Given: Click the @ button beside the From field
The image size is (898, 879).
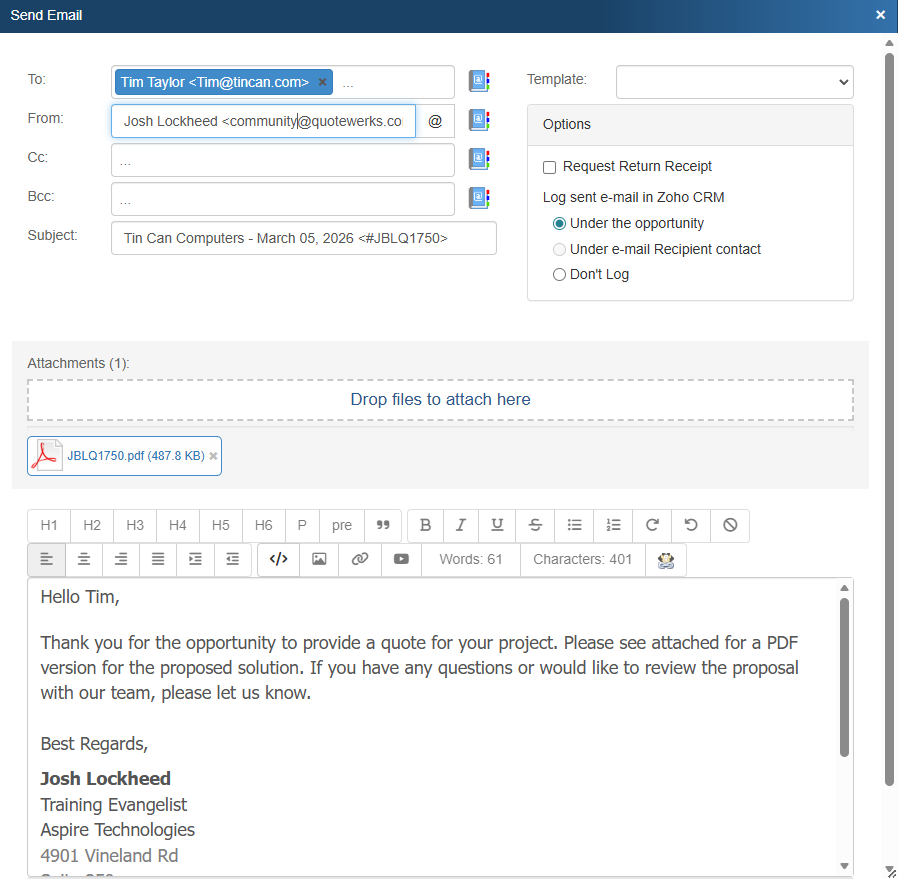Looking at the screenshot, I should (x=435, y=121).
